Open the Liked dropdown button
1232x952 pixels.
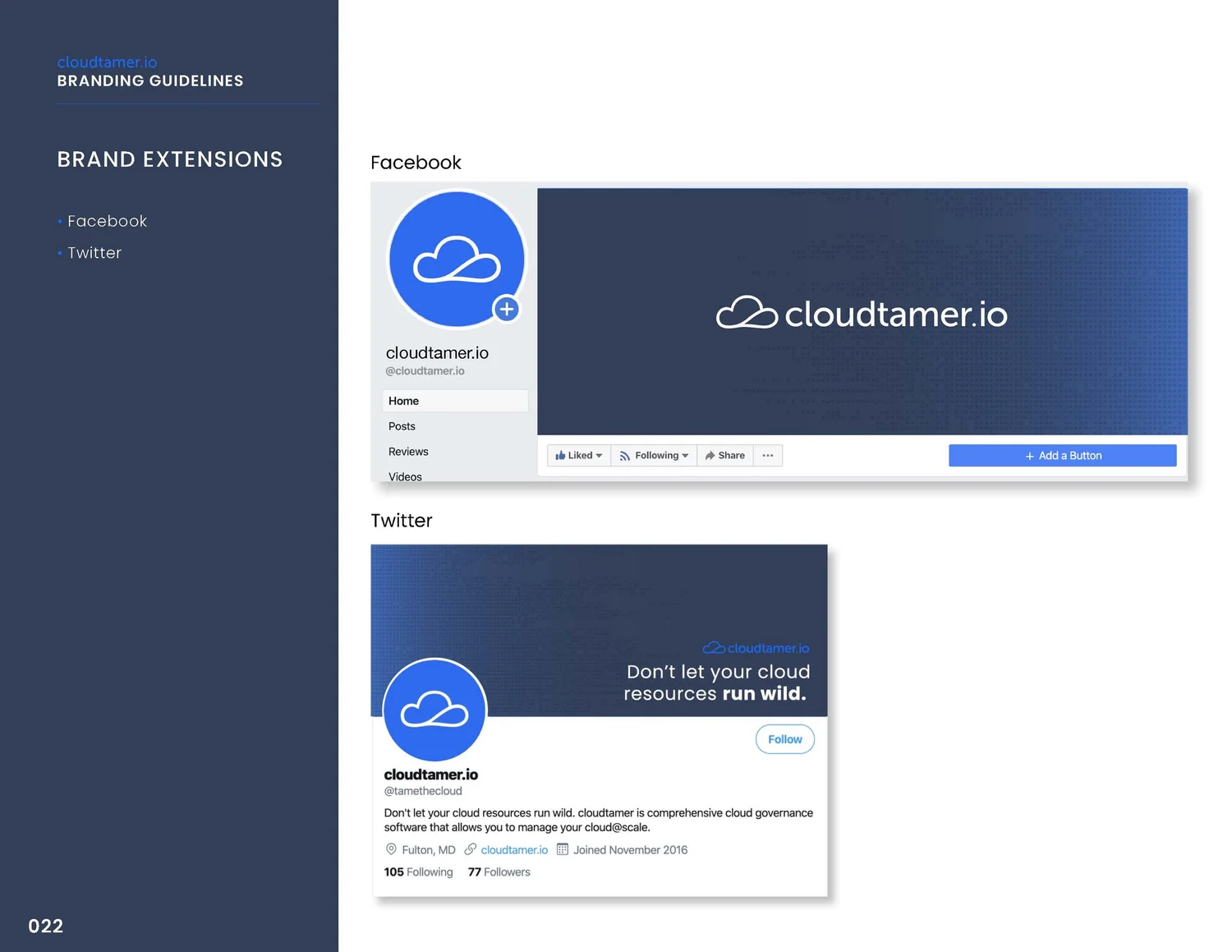[x=579, y=456]
